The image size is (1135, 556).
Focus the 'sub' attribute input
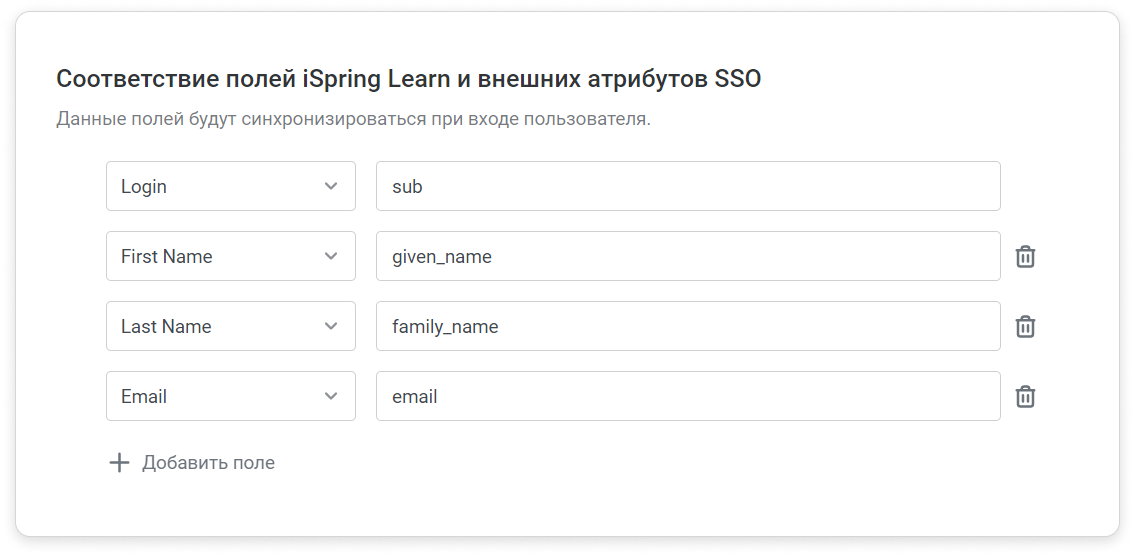(x=688, y=186)
